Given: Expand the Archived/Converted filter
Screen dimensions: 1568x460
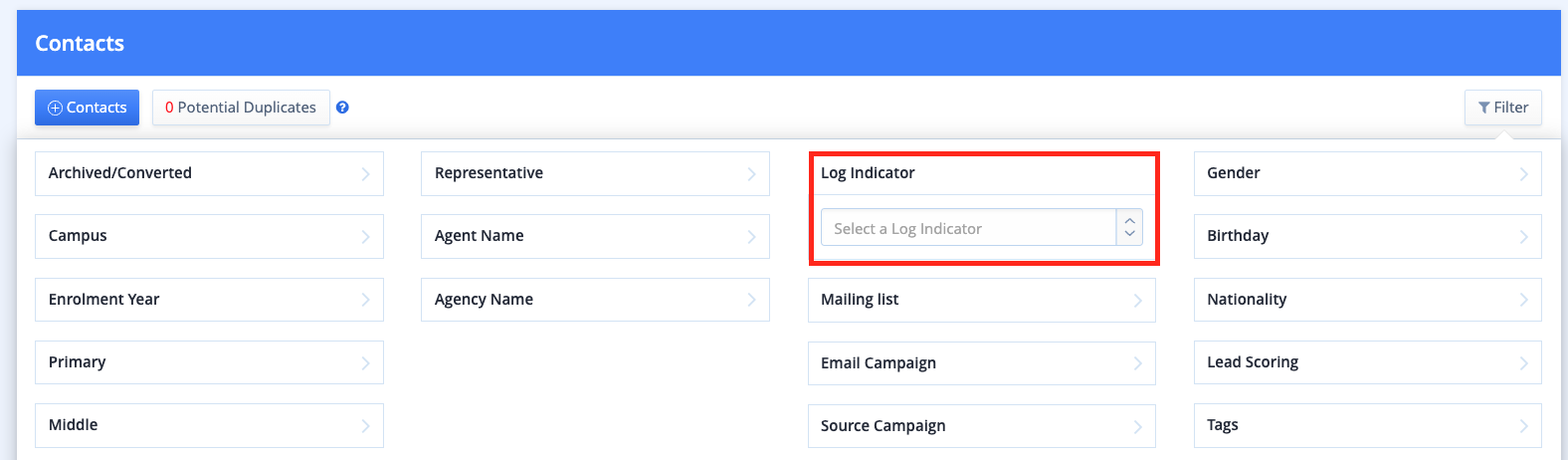Looking at the screenshot, I should coord(209,173).
